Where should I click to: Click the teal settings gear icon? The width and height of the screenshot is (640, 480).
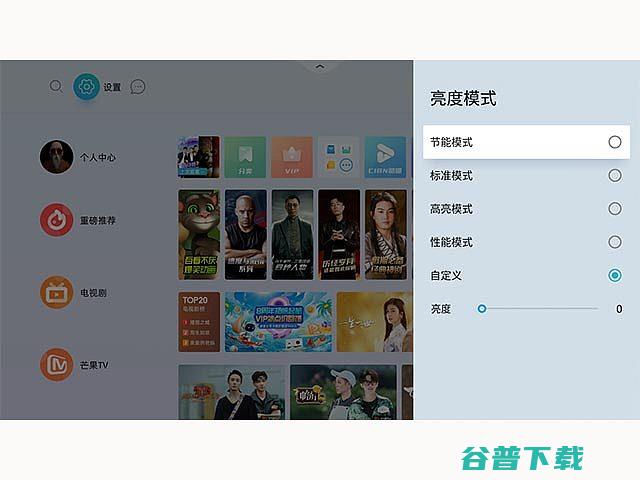pos(86,87)
